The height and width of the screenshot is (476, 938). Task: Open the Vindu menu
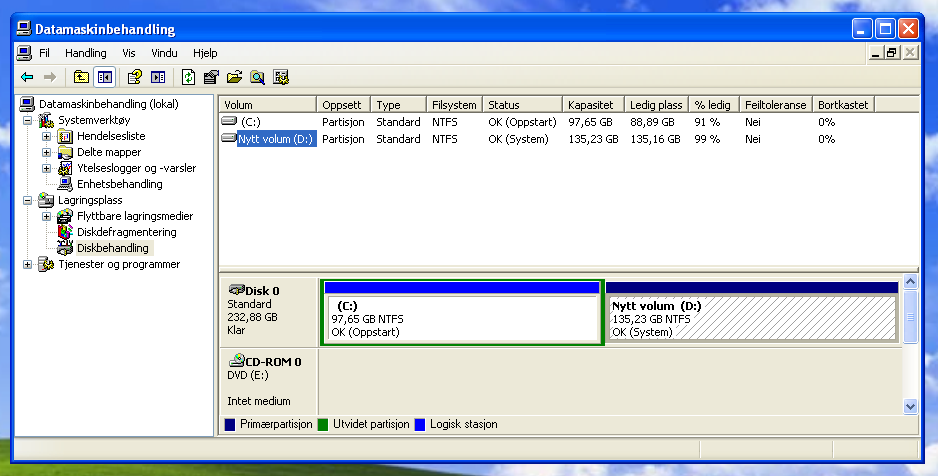pyautogui.click(x=164, y=53)
